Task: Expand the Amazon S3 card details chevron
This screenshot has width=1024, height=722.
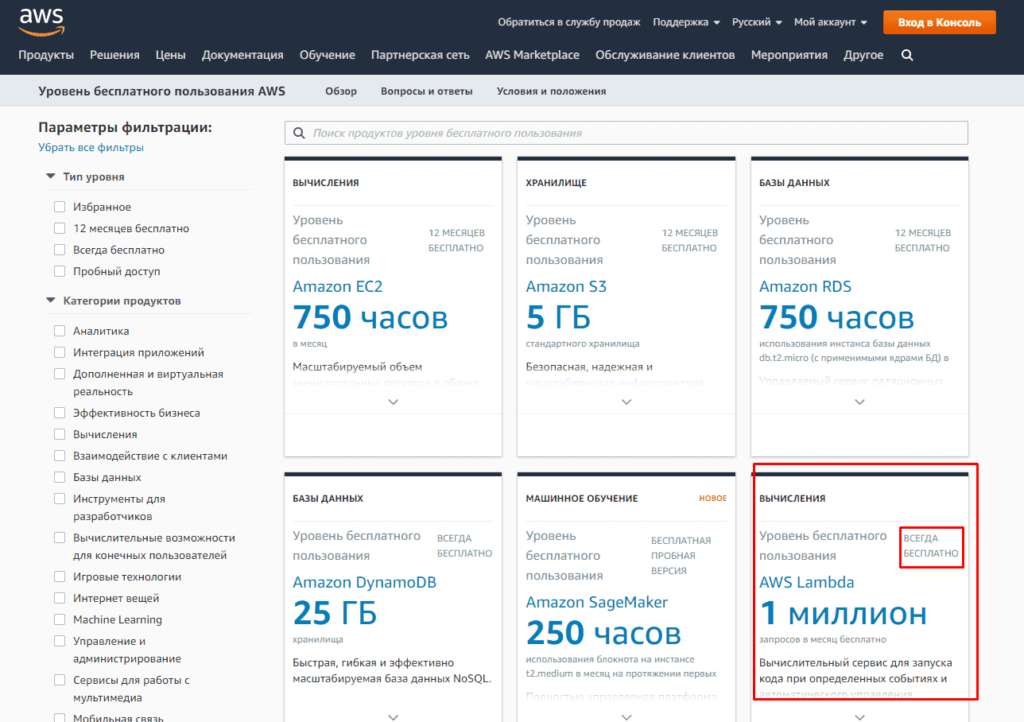Action: (626, 402)
